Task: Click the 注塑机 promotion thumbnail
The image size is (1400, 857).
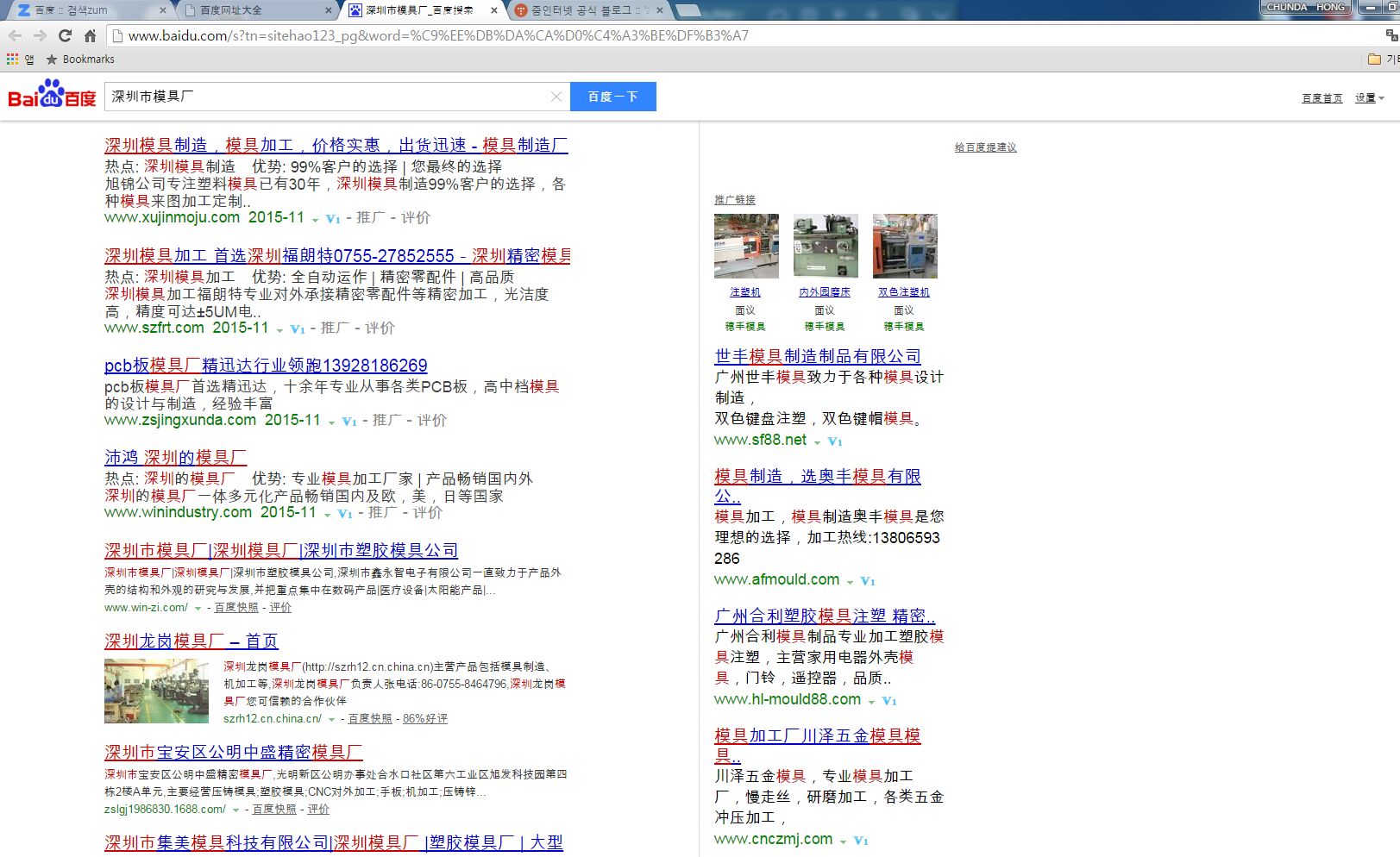Action: [745, 246]
